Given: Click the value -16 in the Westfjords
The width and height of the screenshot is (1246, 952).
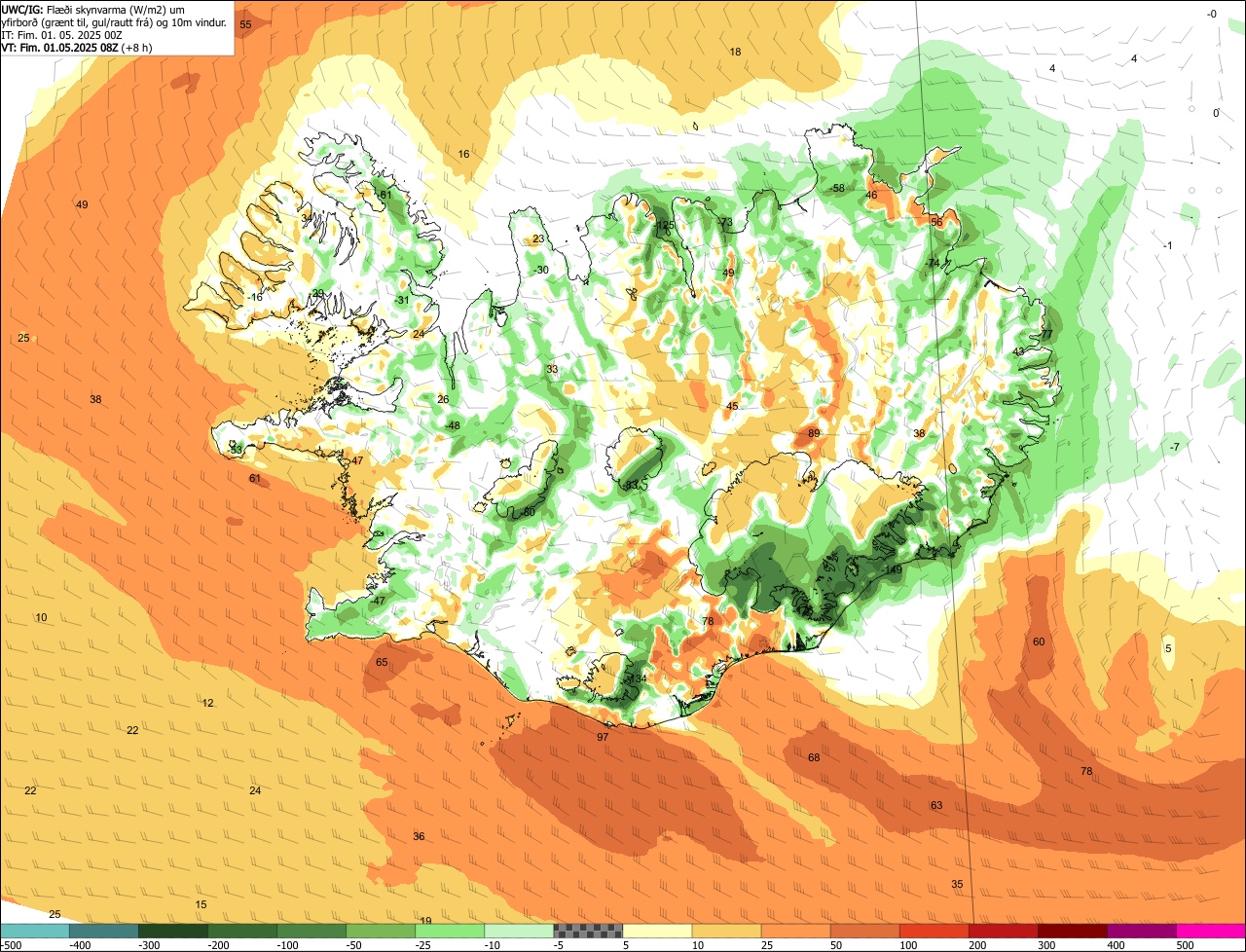Looking at the screenshot, I should (255, 297).
